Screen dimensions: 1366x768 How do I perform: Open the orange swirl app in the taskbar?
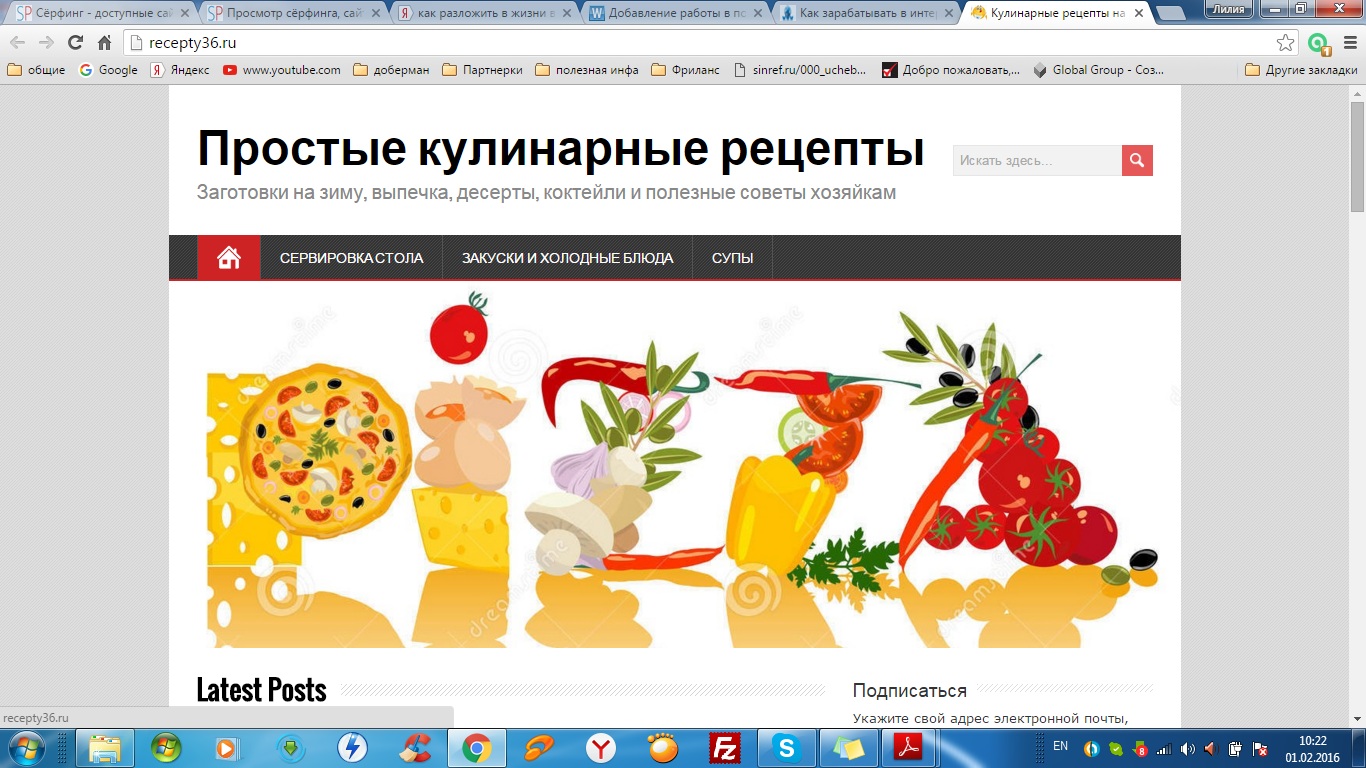pyautogui.click(x=538, y=747)
